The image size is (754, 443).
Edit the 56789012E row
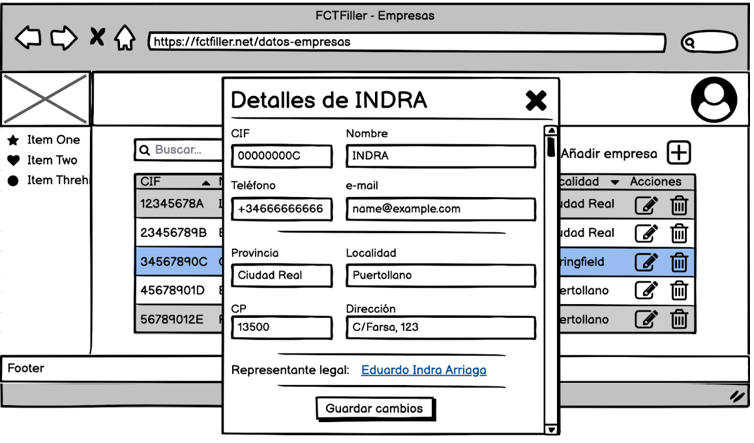coord(647,319)
